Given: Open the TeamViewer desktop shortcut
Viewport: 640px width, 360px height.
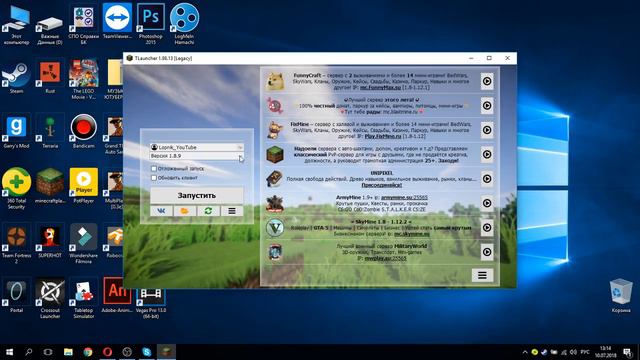Looking at the screenshot, I should pos(117,21).
